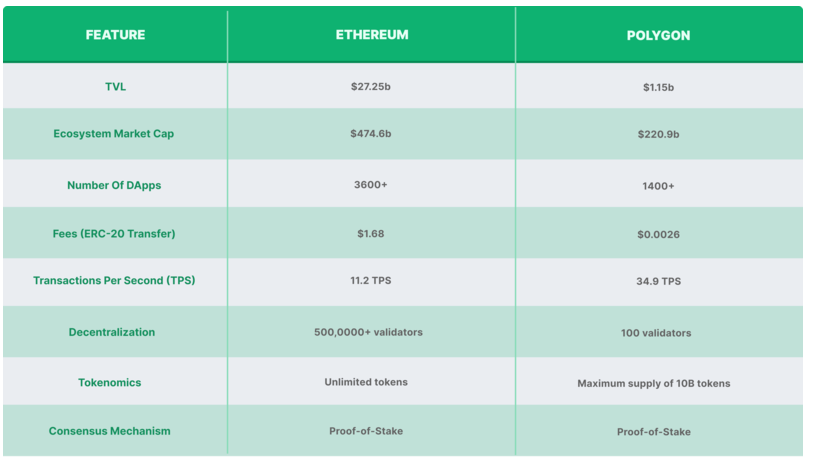Select Fees (ERC-20 Transfer) label
The width and height of the screenshot is (814, 469).
point(114,234)
